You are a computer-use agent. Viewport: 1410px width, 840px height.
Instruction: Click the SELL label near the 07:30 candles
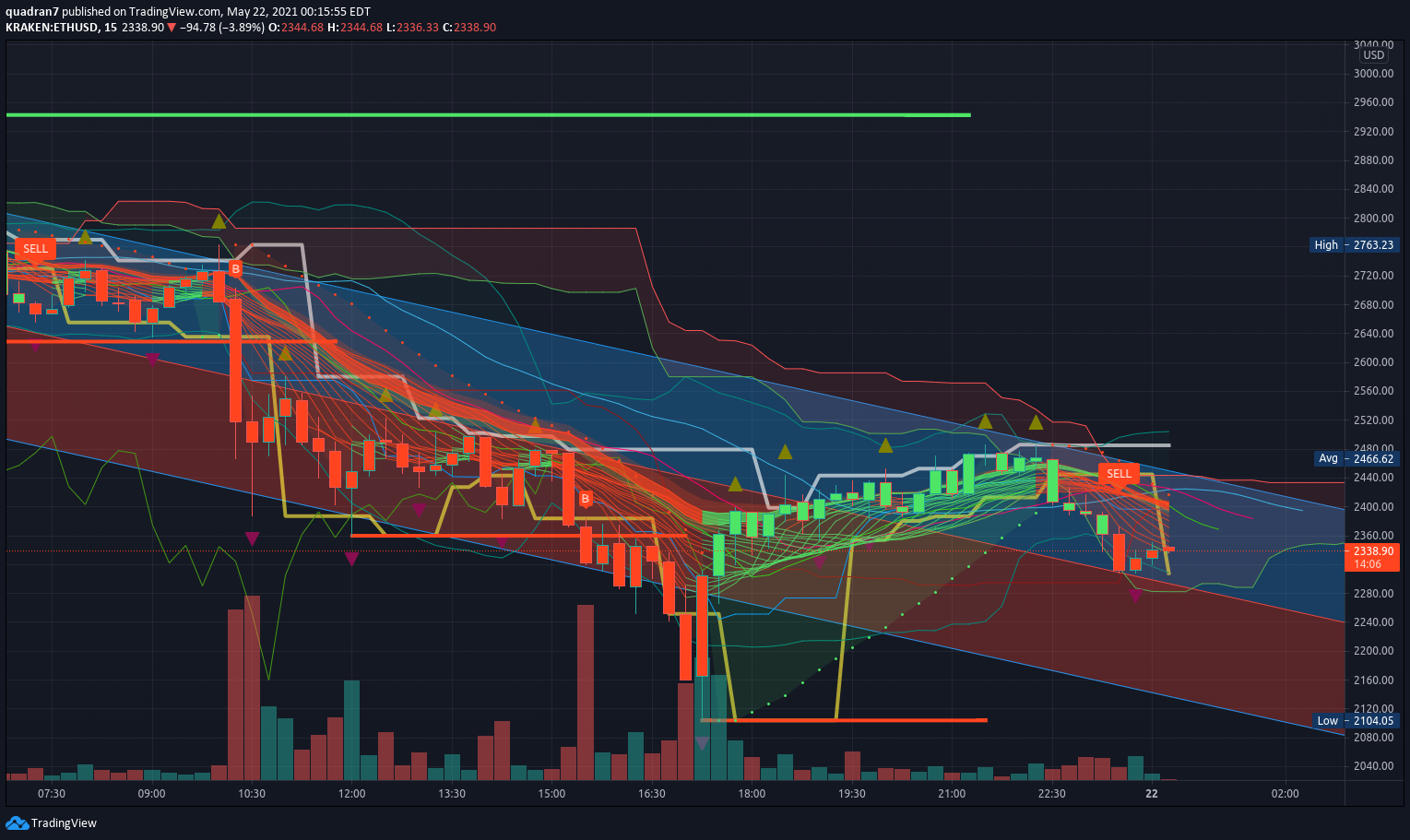[35, 249]
